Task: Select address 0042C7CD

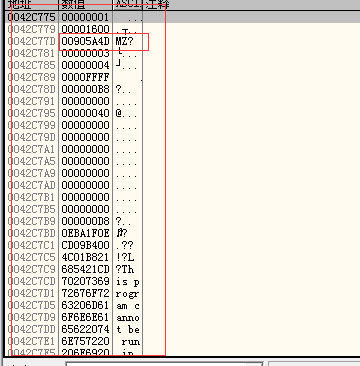Action: tap(33, 282)
